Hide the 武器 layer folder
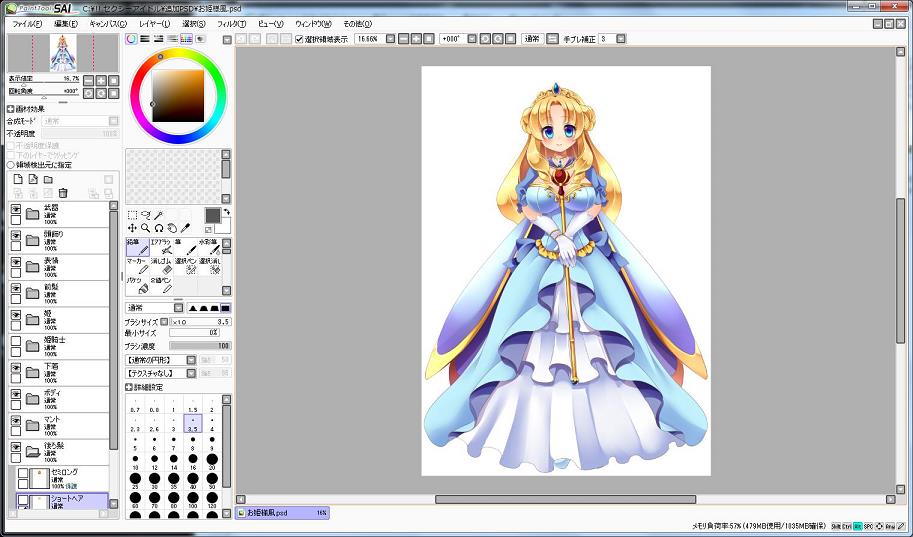The width and height of the screenshot is (913, 537). [x=16, y=209]
